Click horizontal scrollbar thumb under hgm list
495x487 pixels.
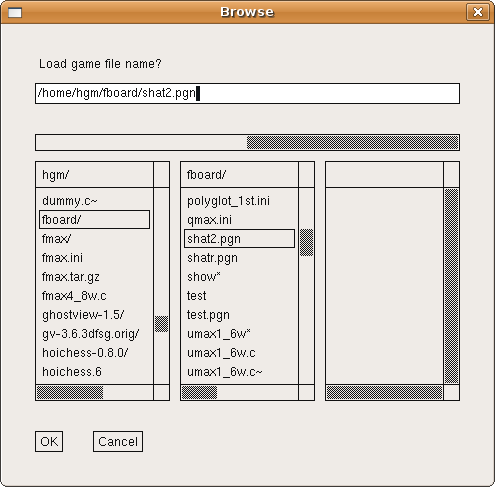tap(70, 392)
